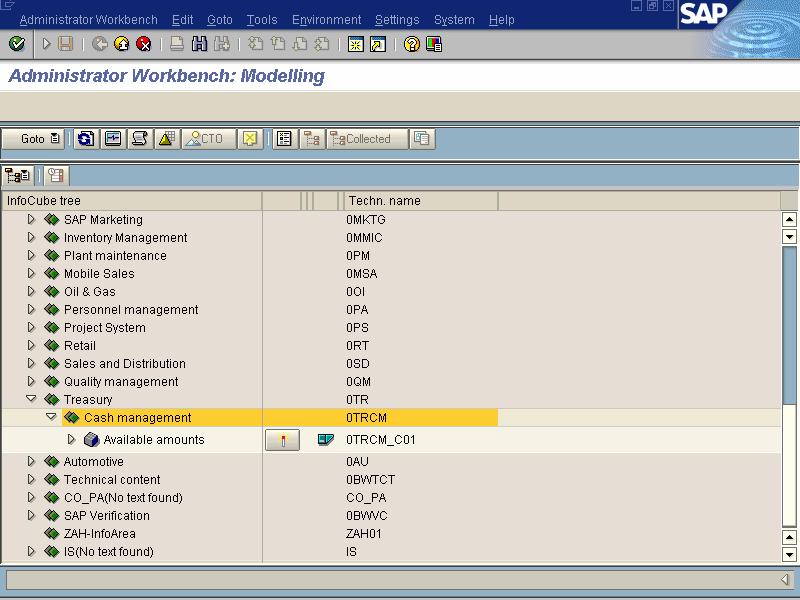
Task: Collapse the Cash management node
Action: [51, 417]
